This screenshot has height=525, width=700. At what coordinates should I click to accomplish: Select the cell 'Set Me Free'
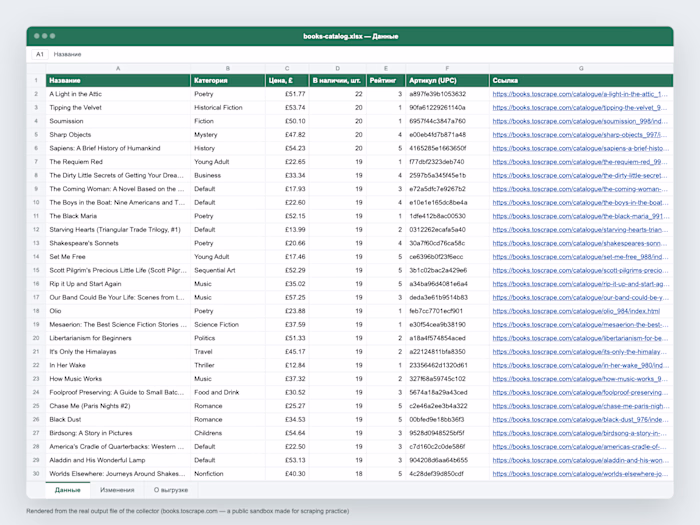tap(118, 257)
